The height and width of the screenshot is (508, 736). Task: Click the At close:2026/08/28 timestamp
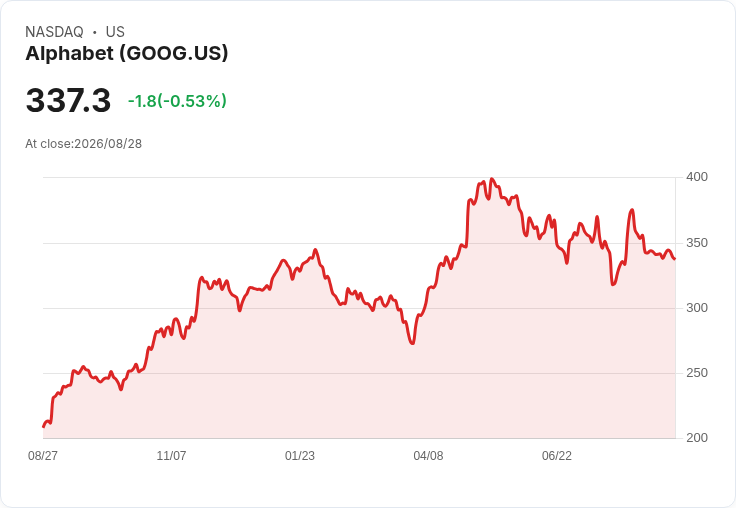[84, 144]
